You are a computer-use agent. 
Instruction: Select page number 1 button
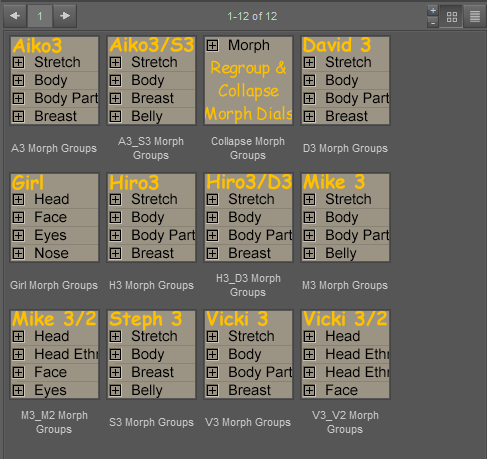coord(40,16)
